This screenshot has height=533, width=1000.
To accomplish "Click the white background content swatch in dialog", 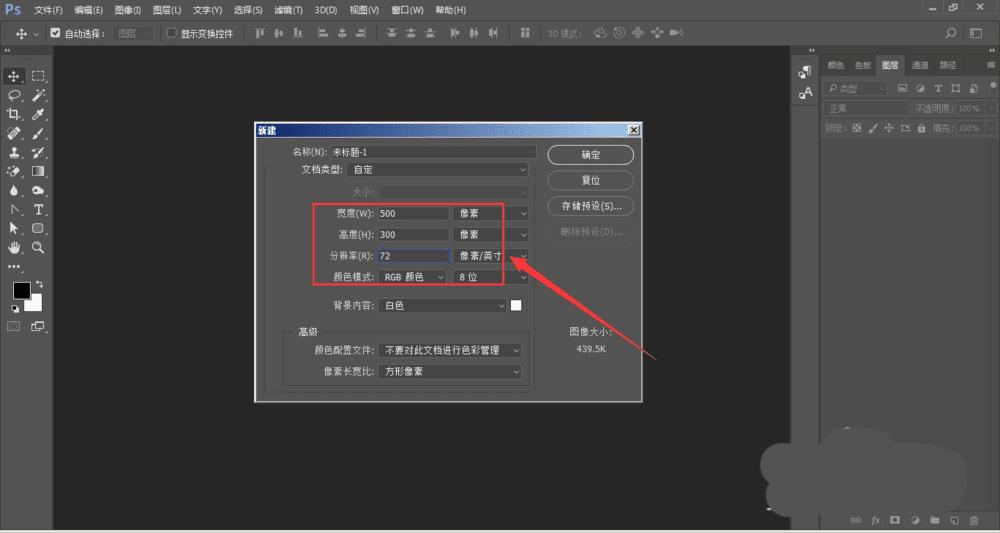I will tap(516, 305).
